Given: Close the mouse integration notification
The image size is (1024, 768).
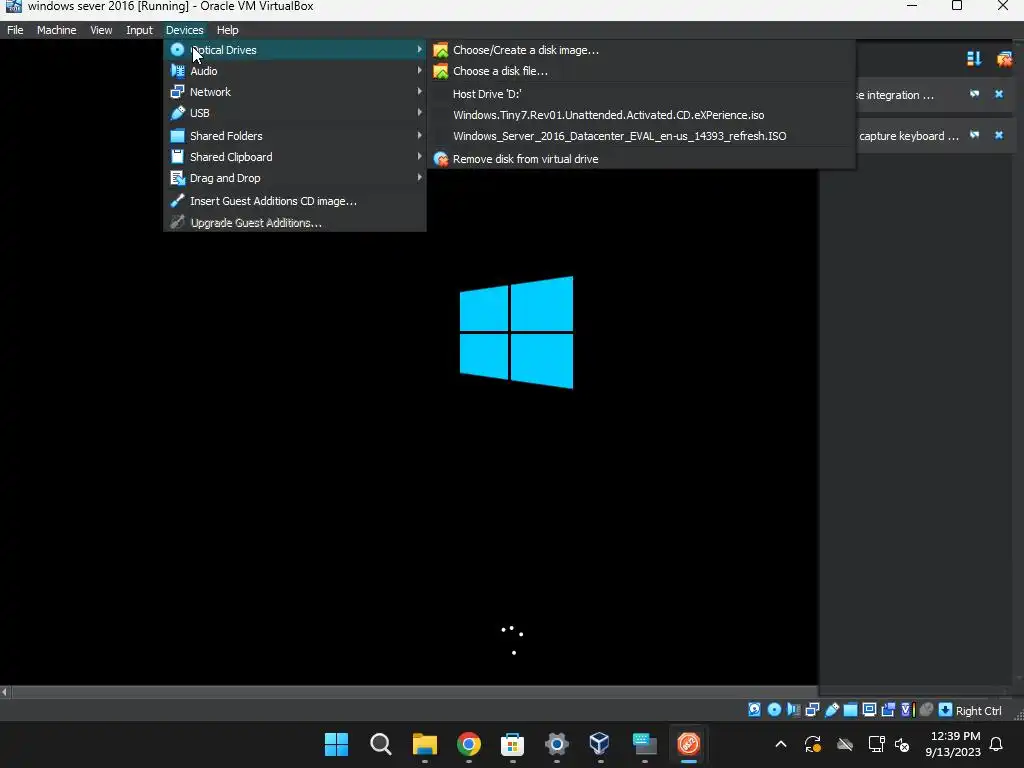Looking at the screenshot, I should pos(999,94).
